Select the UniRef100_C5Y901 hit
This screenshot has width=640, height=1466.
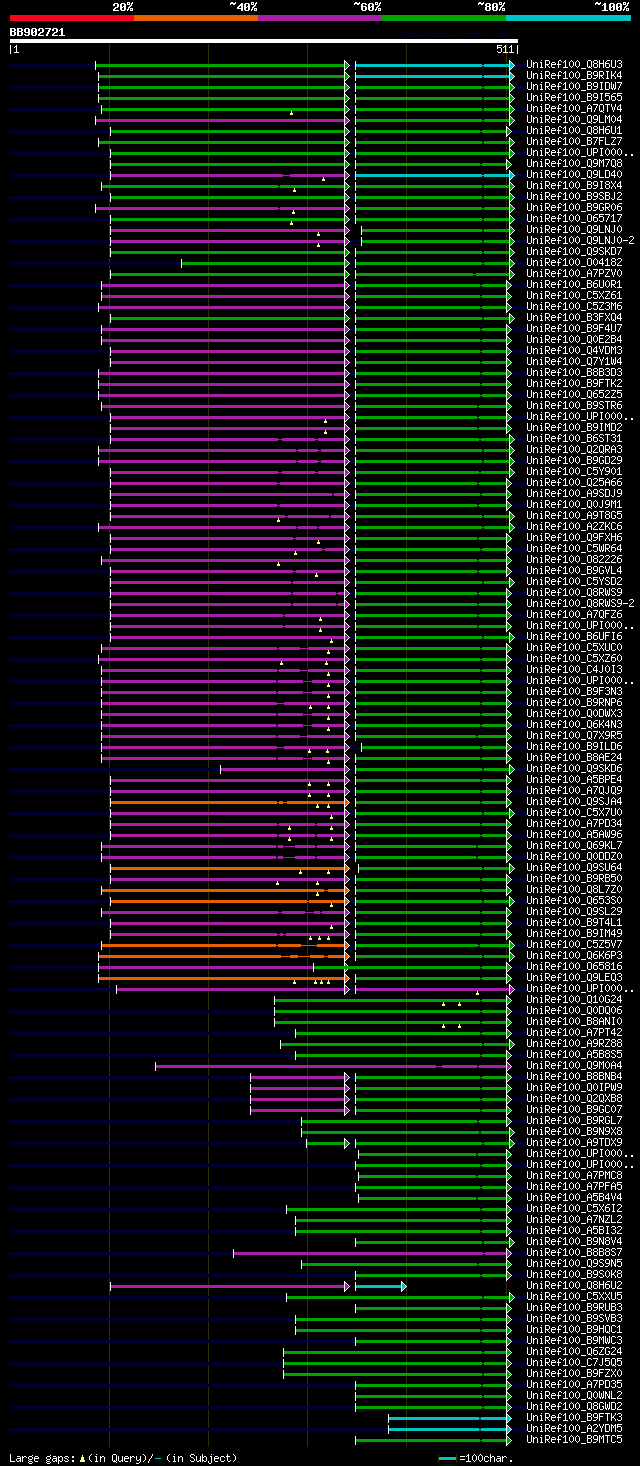(x=574, y=471)
